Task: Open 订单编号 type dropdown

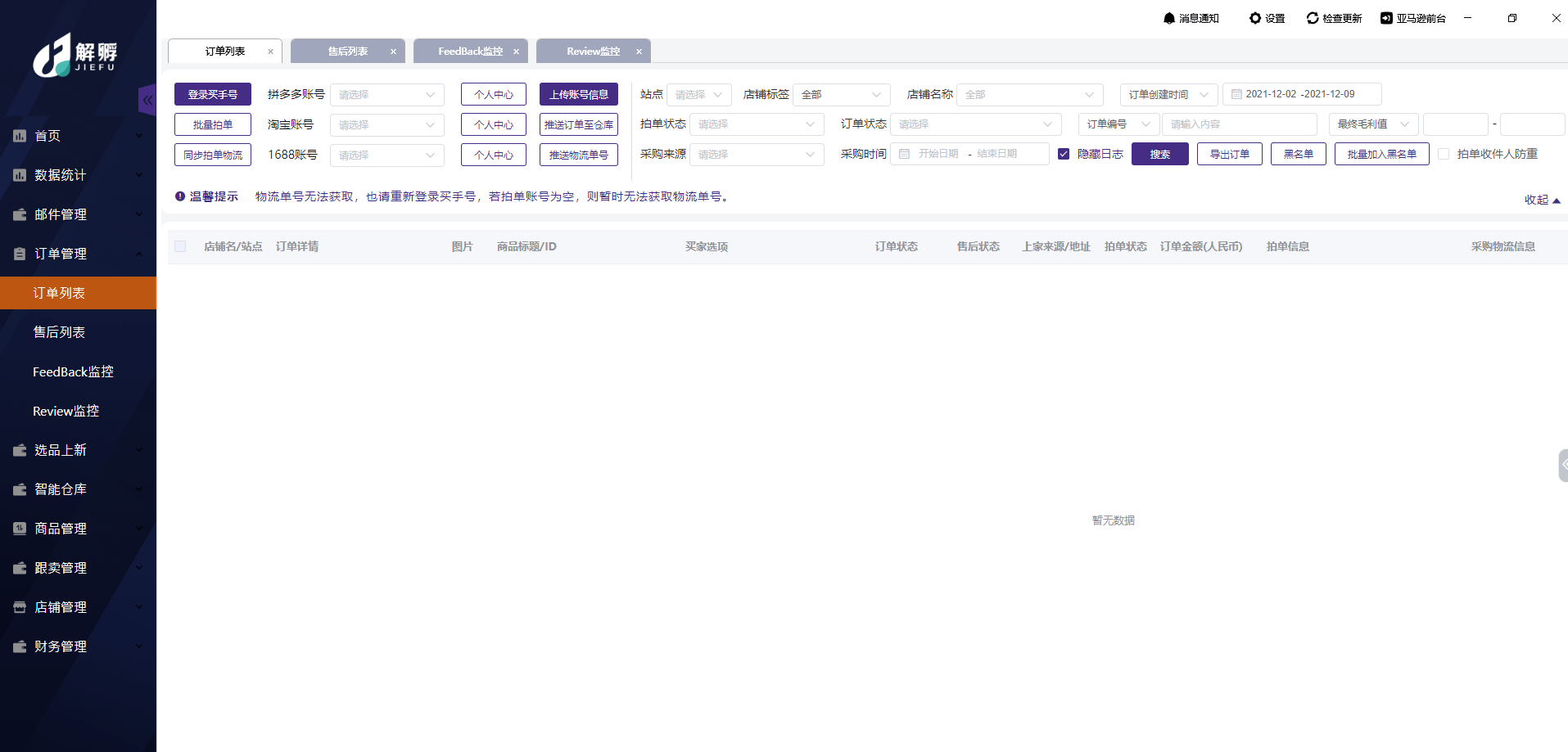Action: pyautogui.click(x=1118, y=124)
